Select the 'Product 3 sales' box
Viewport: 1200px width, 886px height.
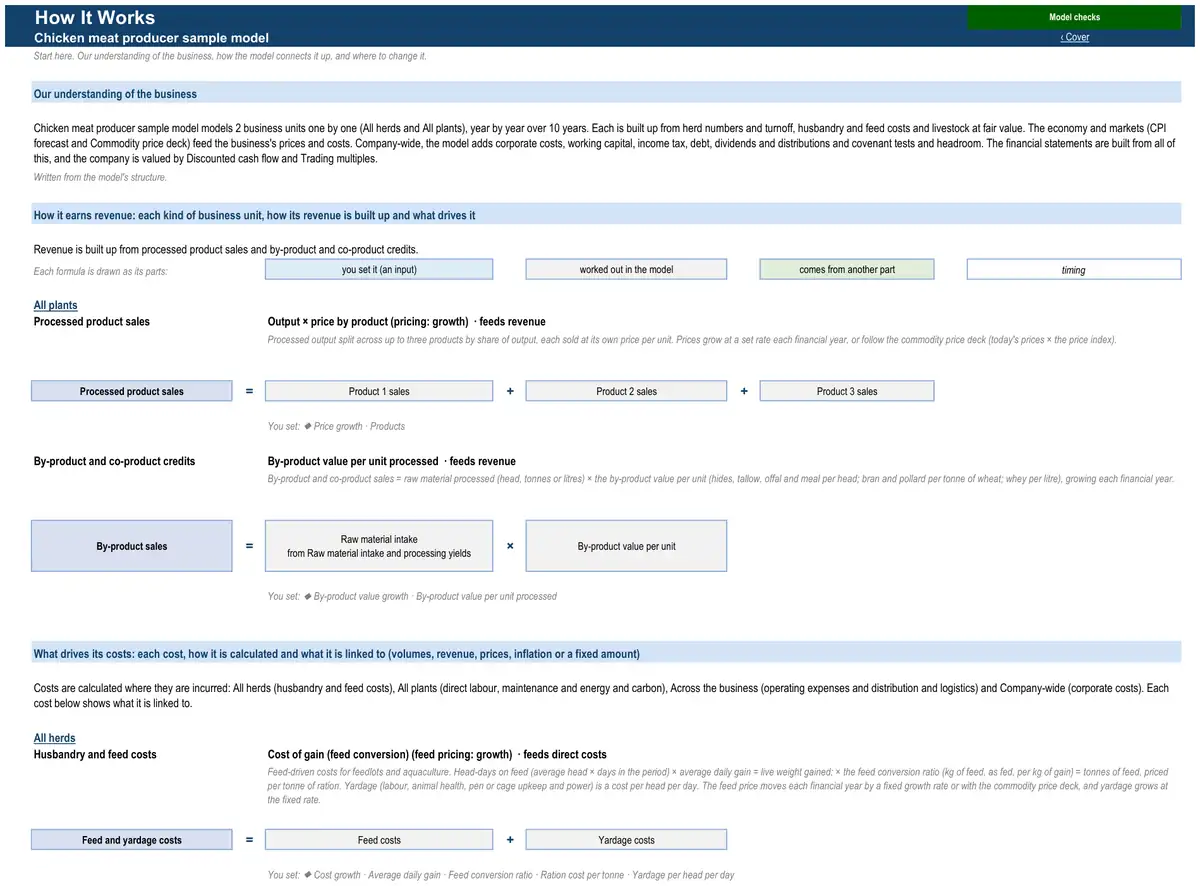coord(847,391)
